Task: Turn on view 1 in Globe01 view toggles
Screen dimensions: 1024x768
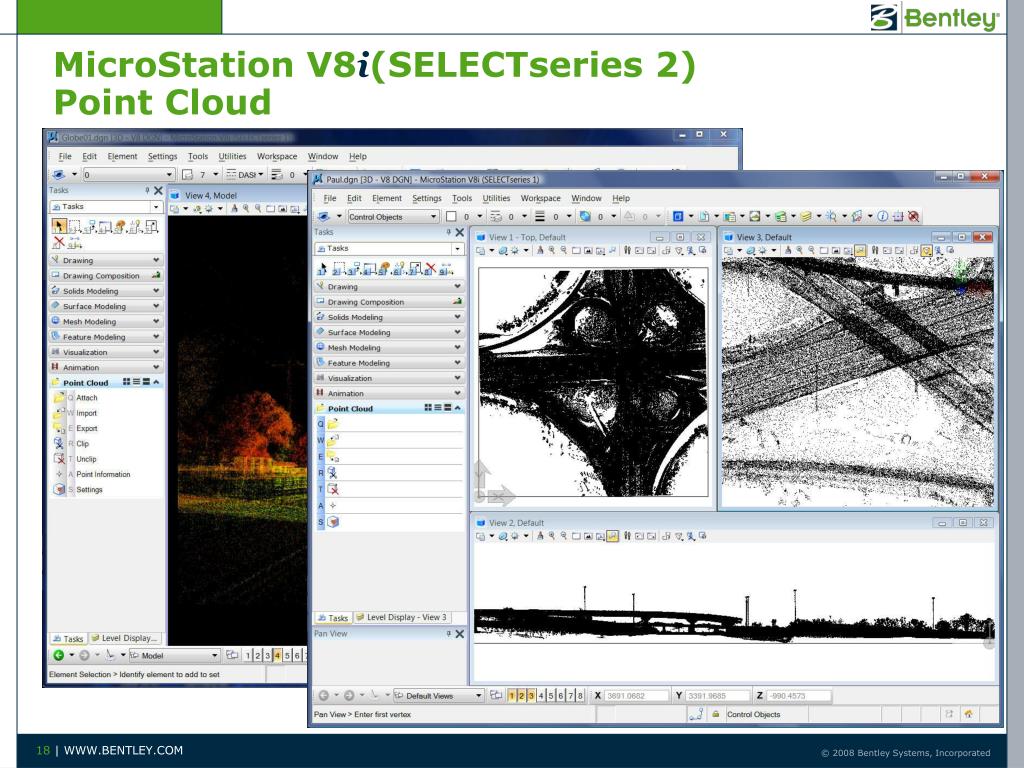Action: 248,656
